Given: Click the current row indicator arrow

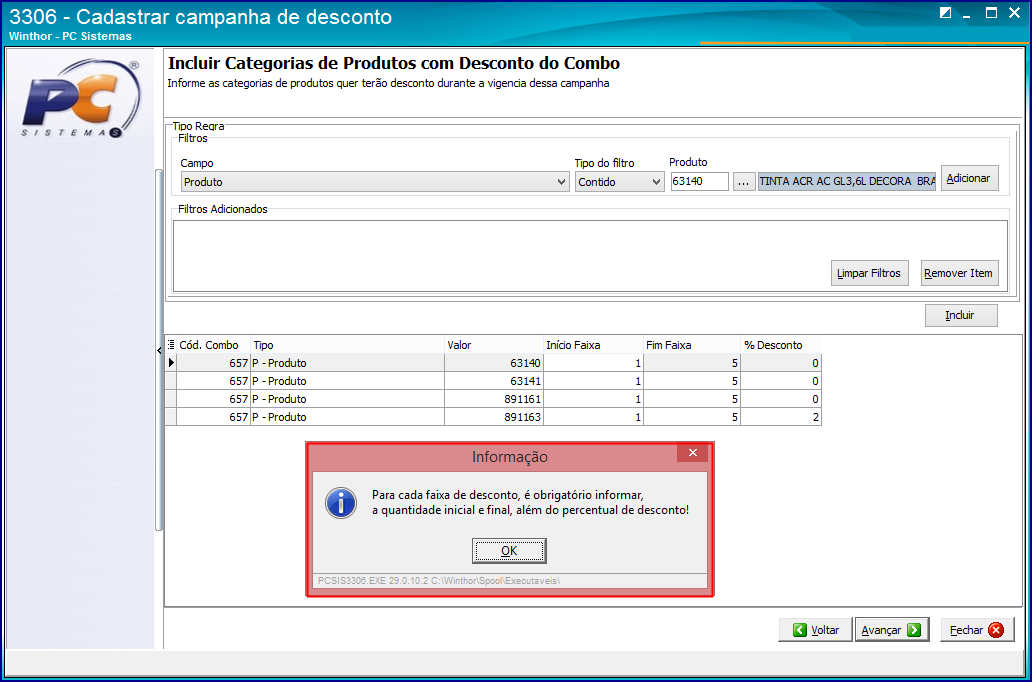Looking at the screenshot, I should coord(171,363).
